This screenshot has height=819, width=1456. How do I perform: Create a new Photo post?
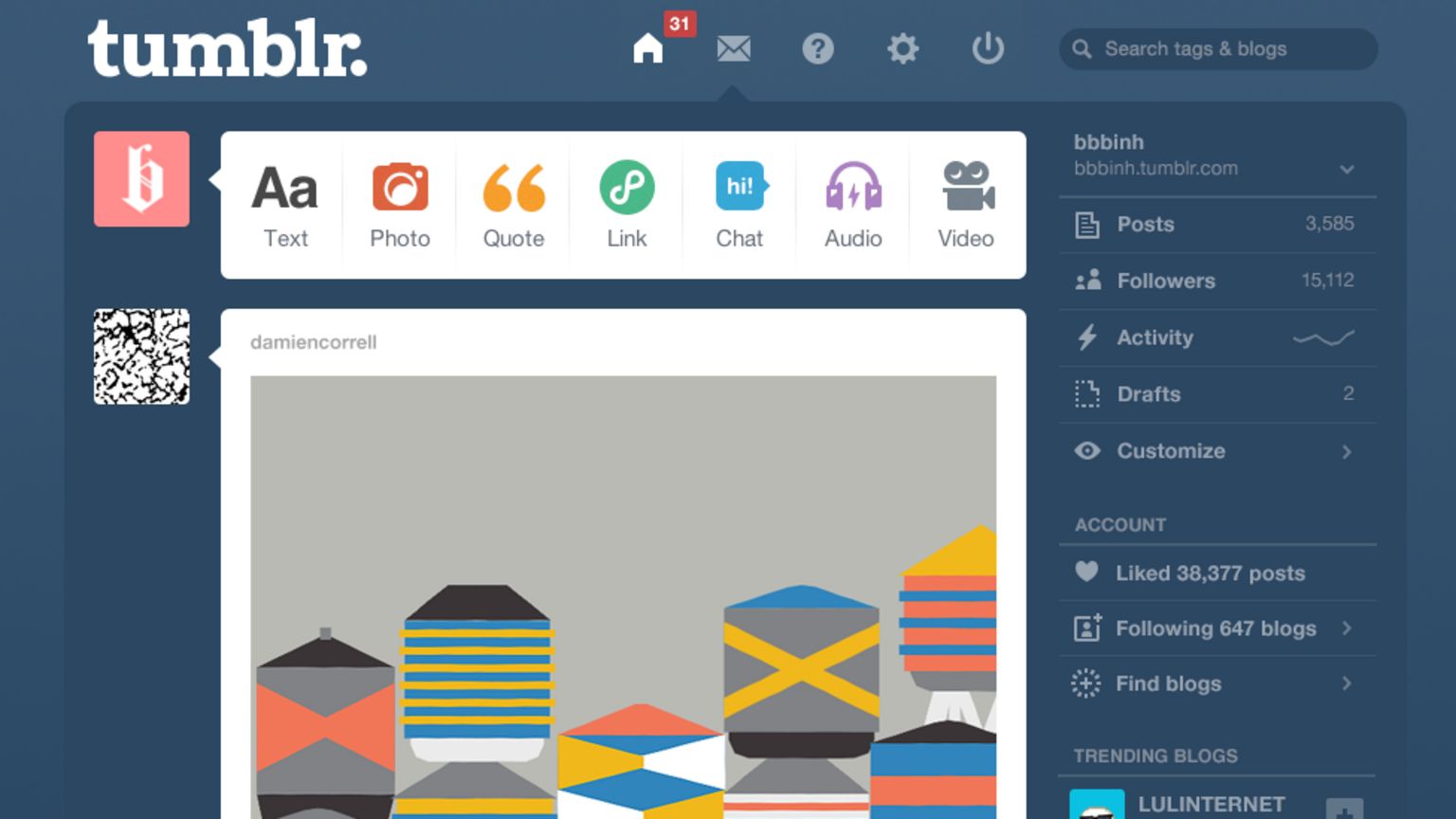click(x=400, y=205)
